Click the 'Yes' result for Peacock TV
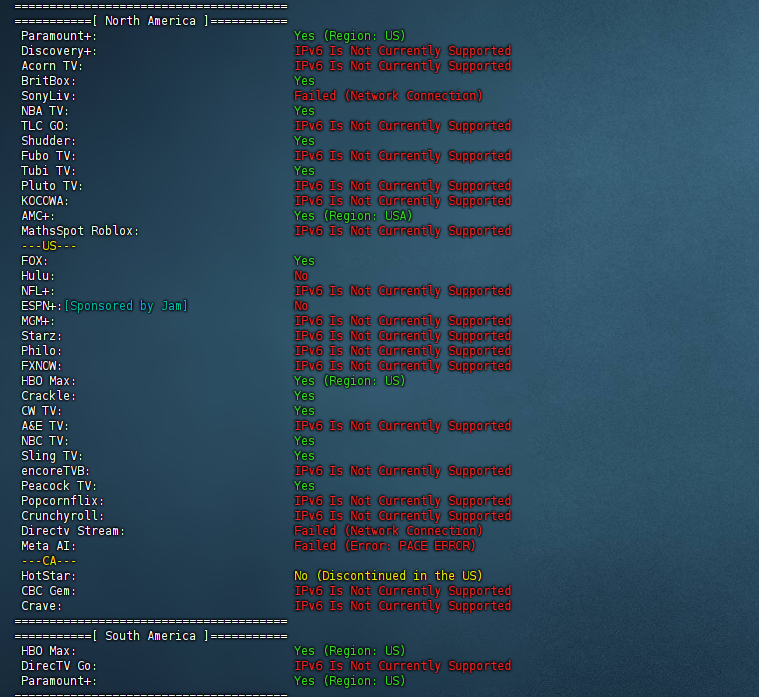This screenshot has width=759, height=697. click(304, 486)
